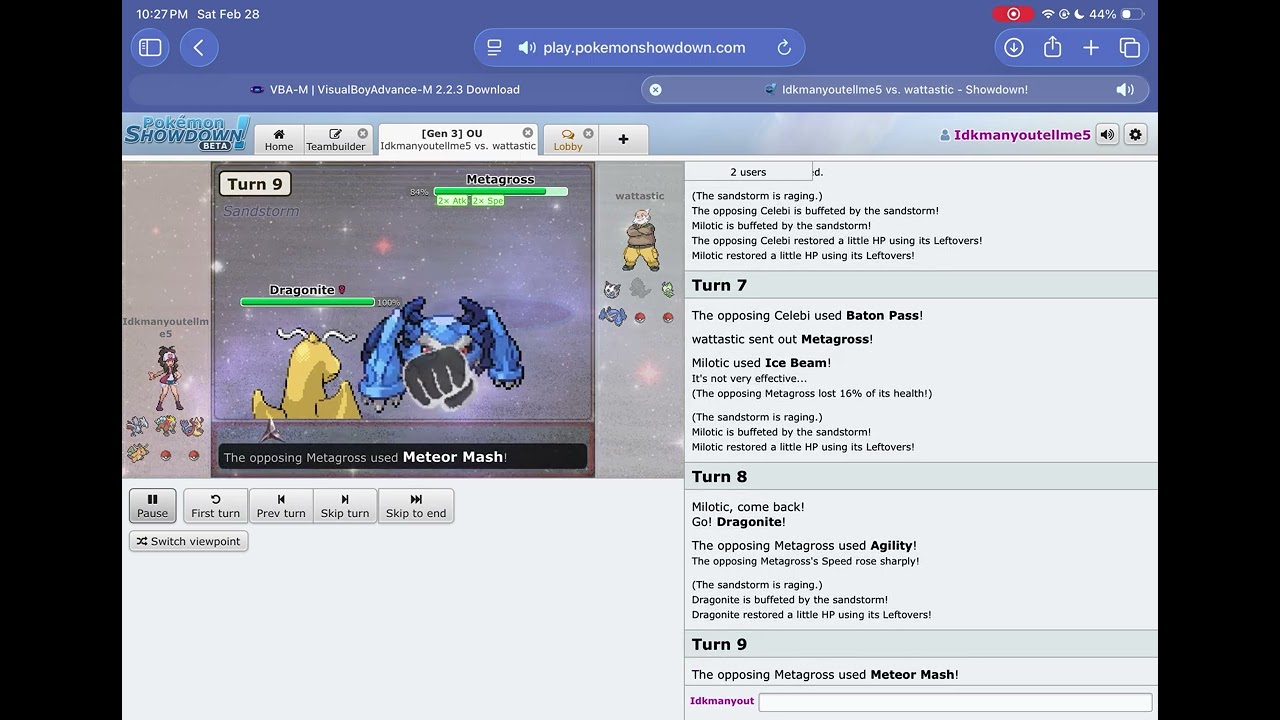Screen dimensions: 1280x720
Task: Open Safari downloads list
Action: (1014, 48)
